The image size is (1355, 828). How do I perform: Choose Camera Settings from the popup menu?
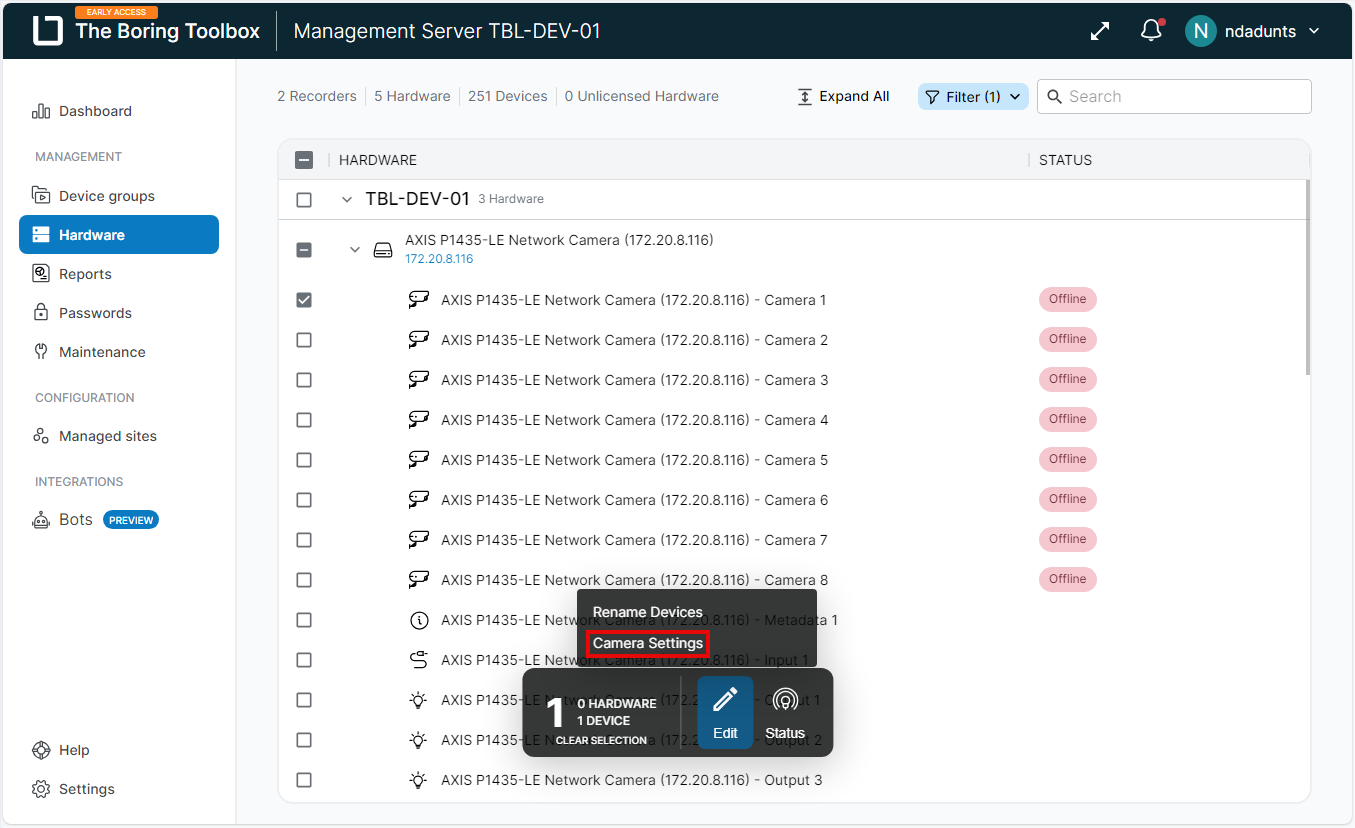coord(648,643)
